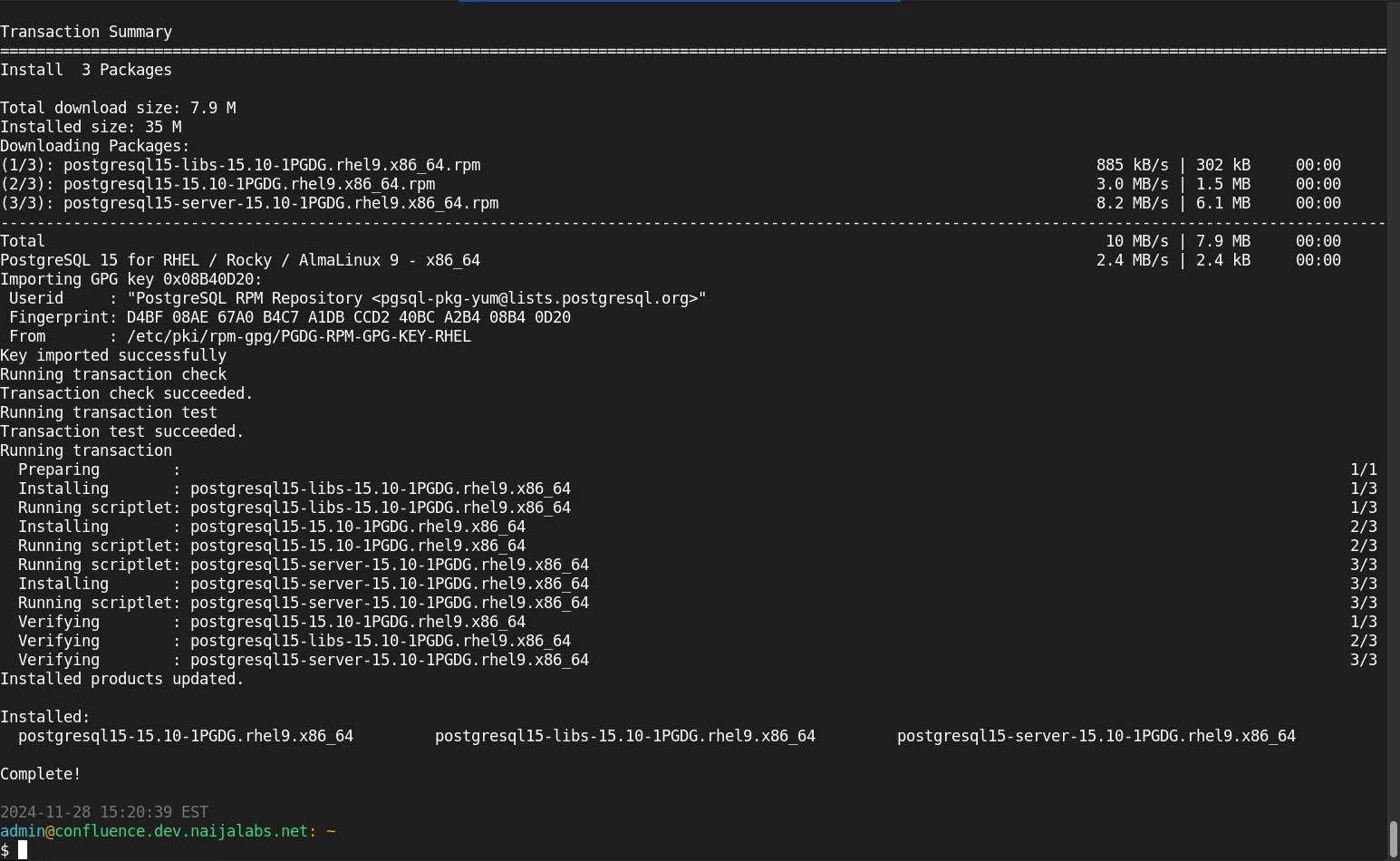Click 'Transaction test succeeded.' line
Viewport: 1400px width, 861px height.
[122, 431]
